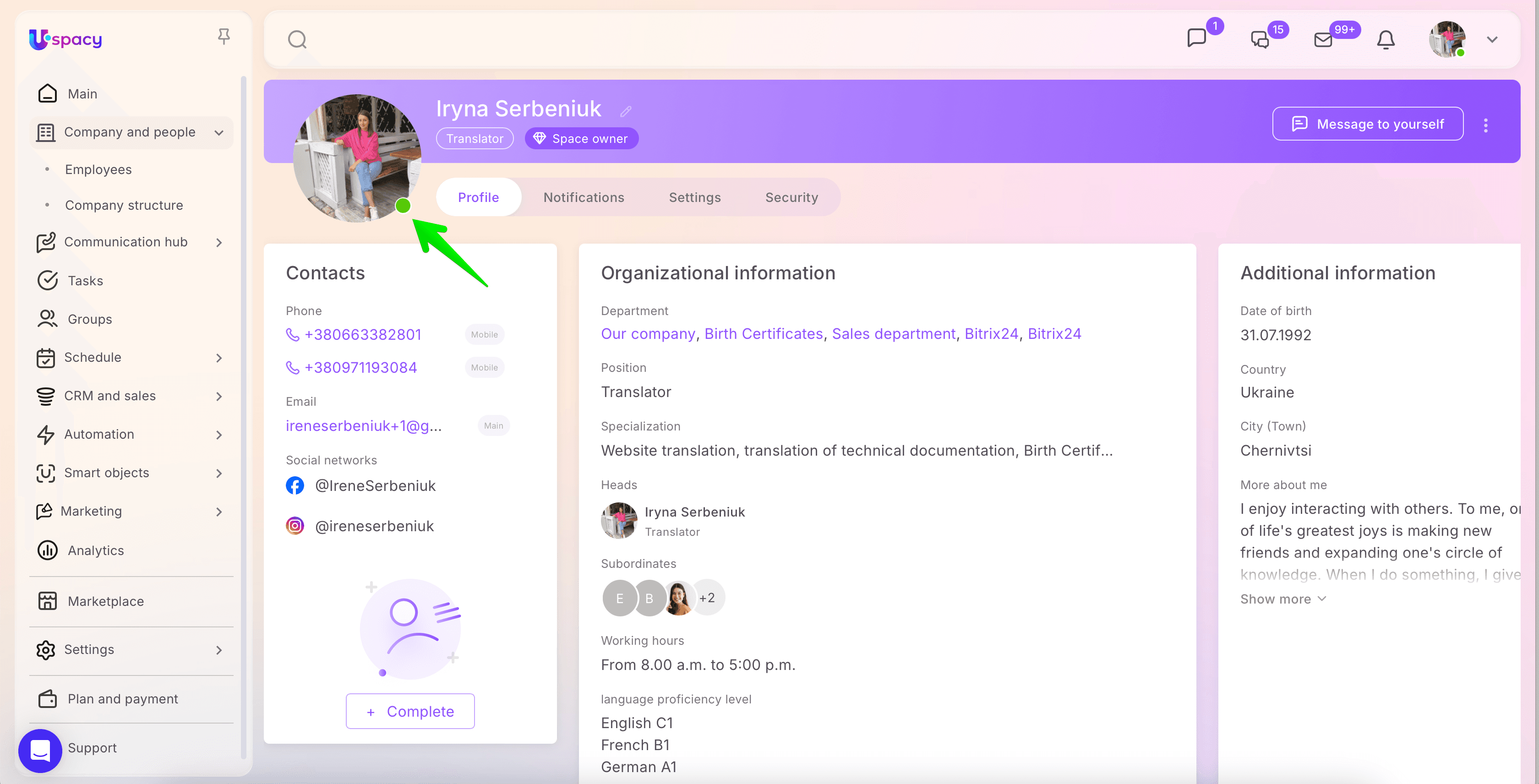
Task: Click the notifications bell icon
Action: click(x=1386, y=39)
